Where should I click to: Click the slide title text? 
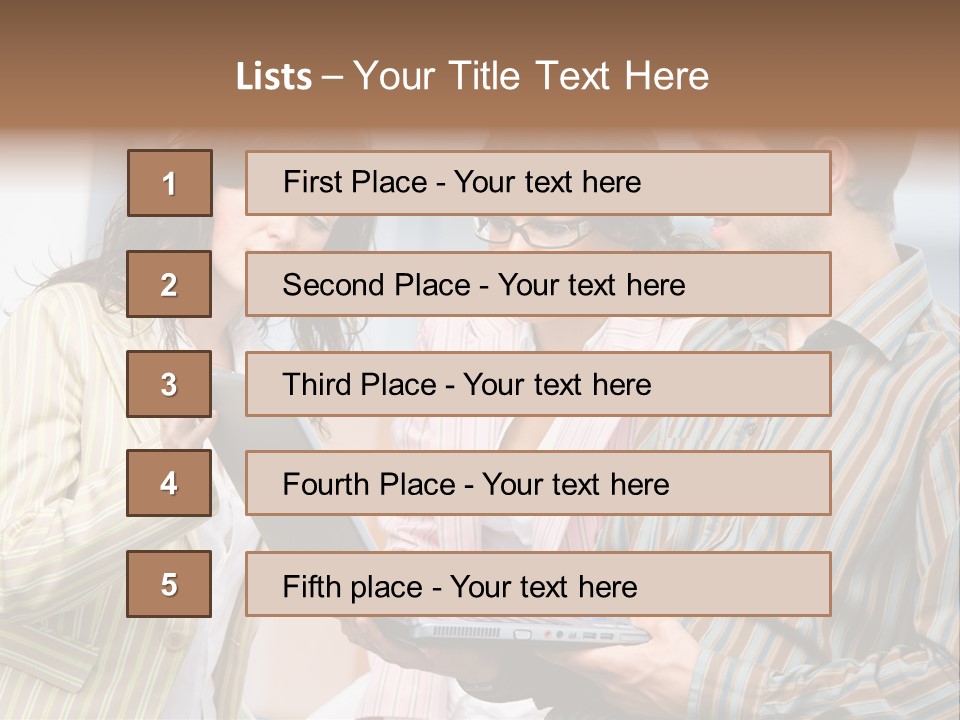click(x=473, y=76)
